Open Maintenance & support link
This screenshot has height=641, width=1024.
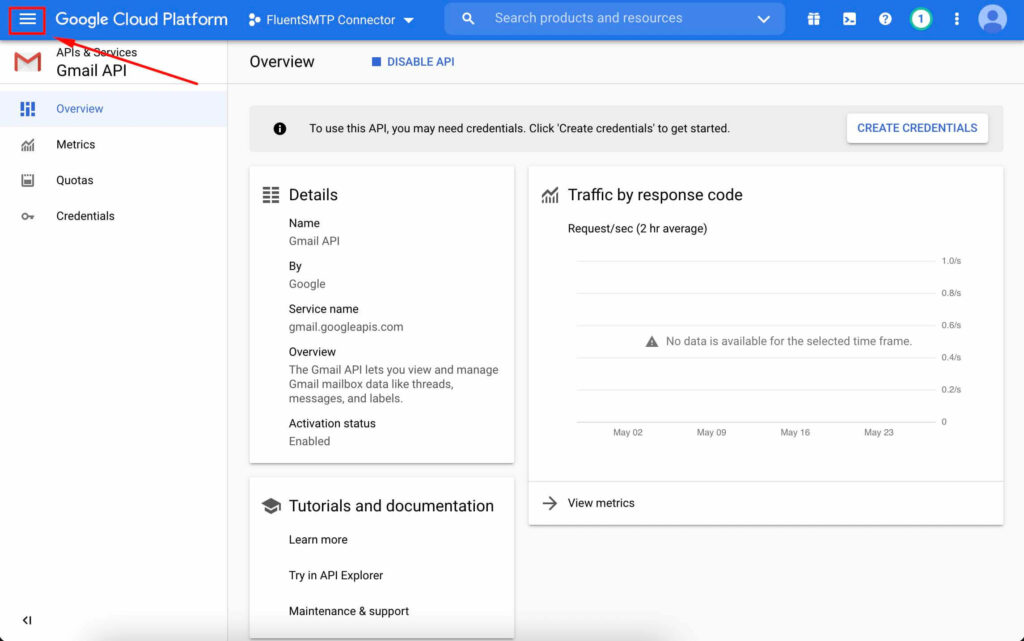coord(349,612)
